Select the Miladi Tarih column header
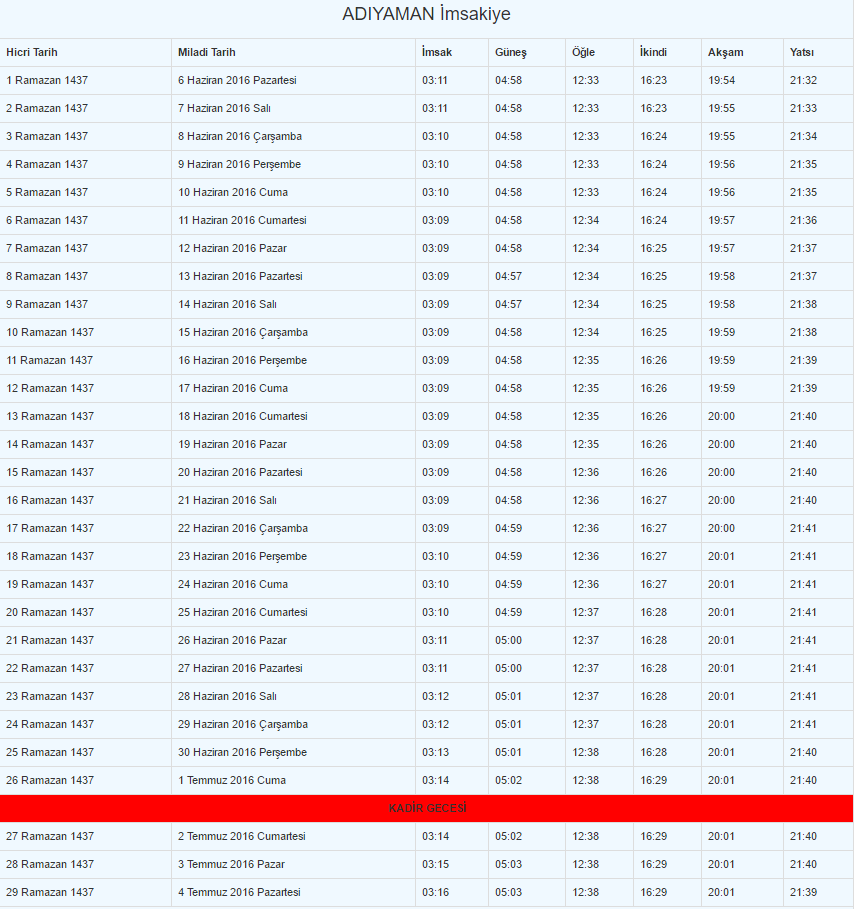 206,52
